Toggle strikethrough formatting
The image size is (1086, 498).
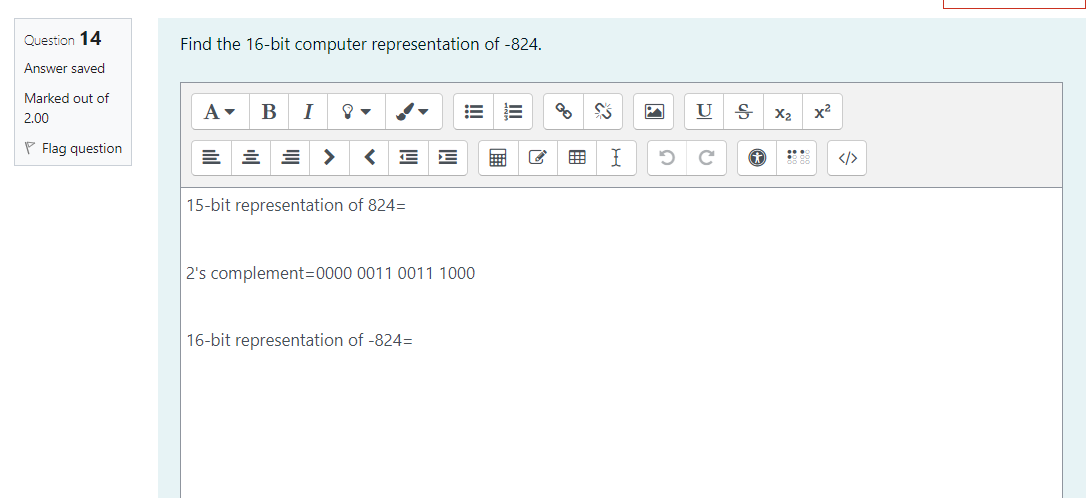[743, 112]
